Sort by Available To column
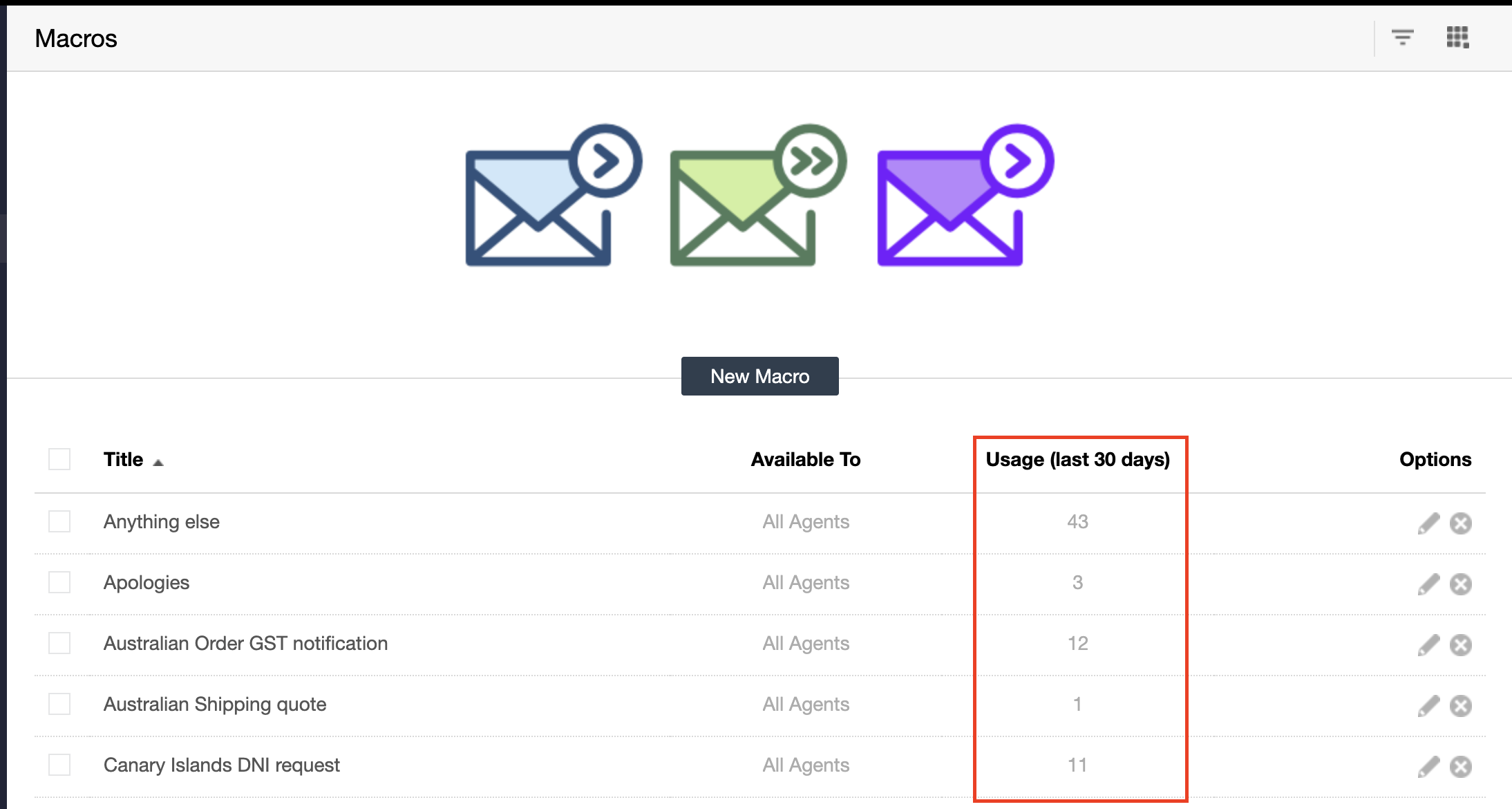Viewport: 1512px width, 809px height. point(805,459)
